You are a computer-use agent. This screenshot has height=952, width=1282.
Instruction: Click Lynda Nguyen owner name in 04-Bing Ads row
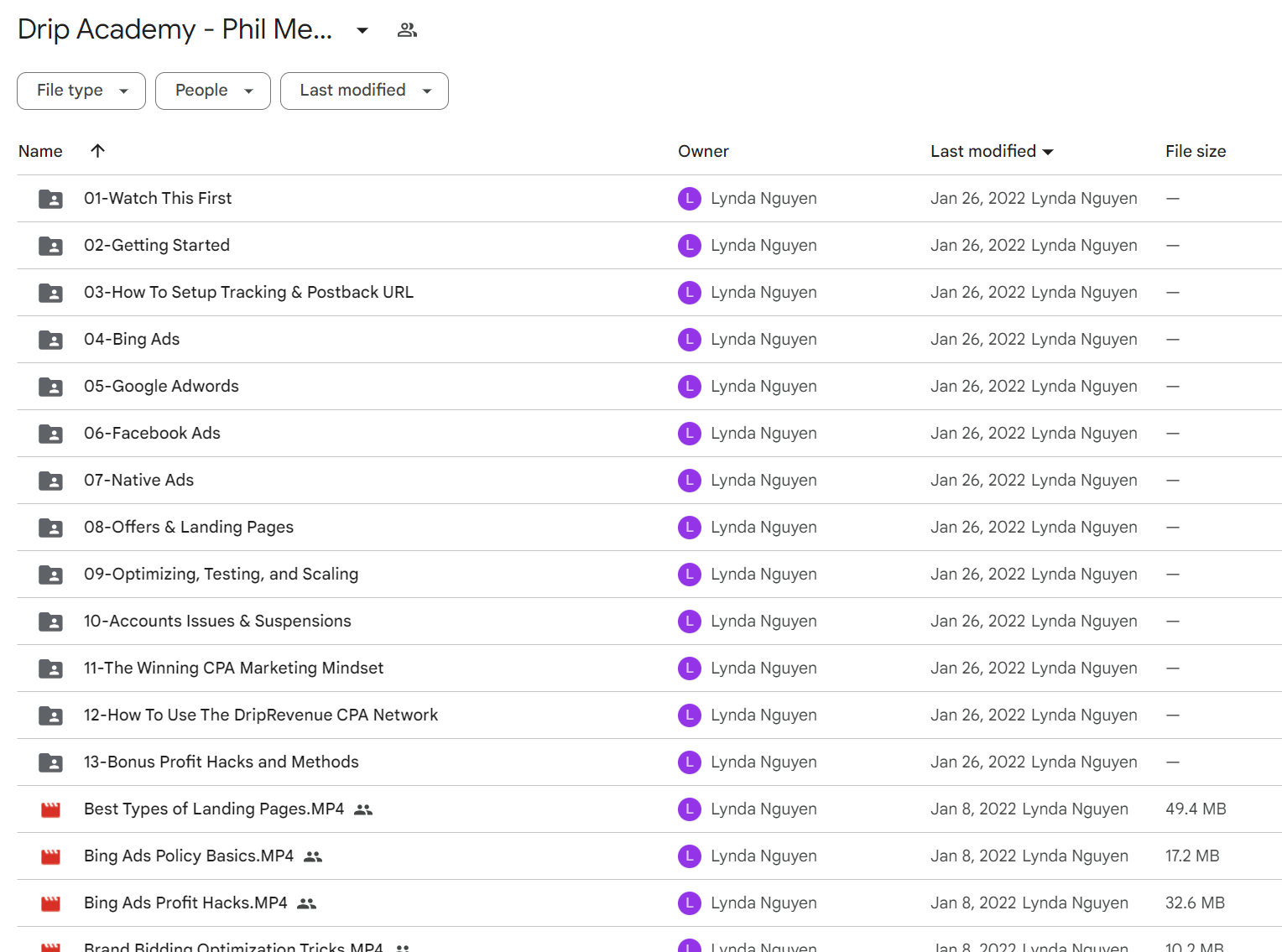pyautogui.click(x=763, y=339)
